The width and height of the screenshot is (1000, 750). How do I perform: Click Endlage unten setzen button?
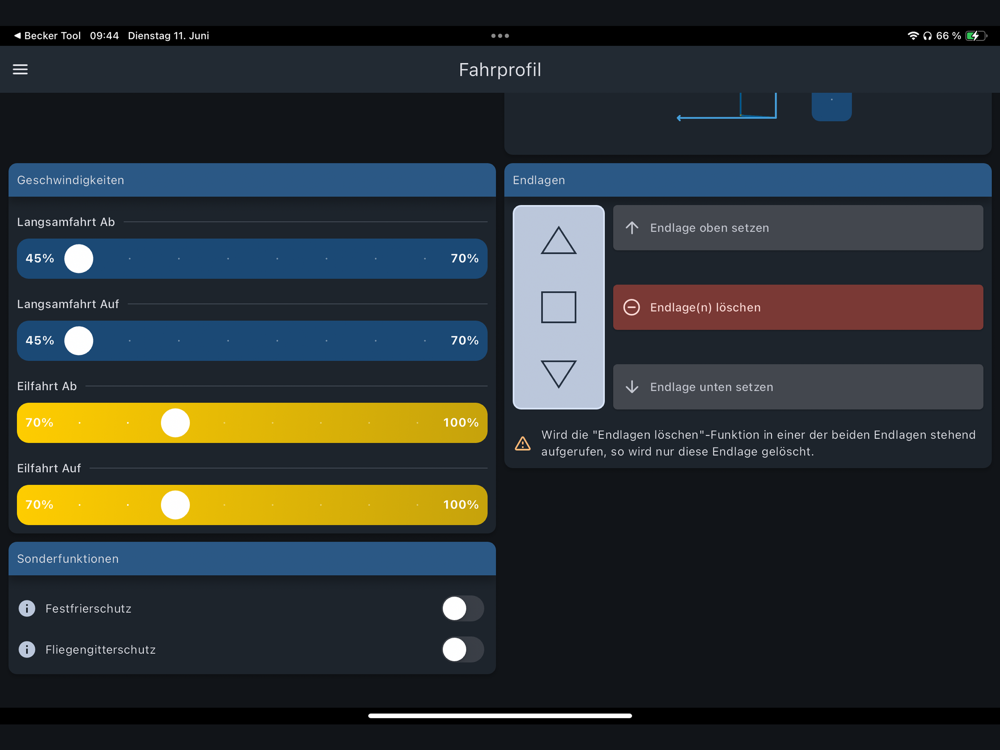(798, 387)
